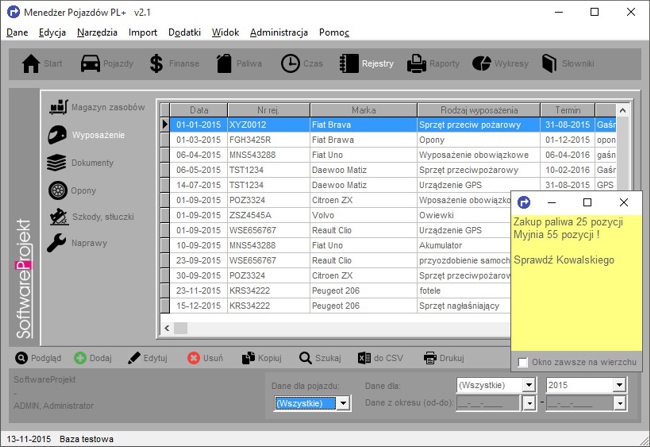
Task: Open the Raporty printer section
Action: tap(433, 64)
